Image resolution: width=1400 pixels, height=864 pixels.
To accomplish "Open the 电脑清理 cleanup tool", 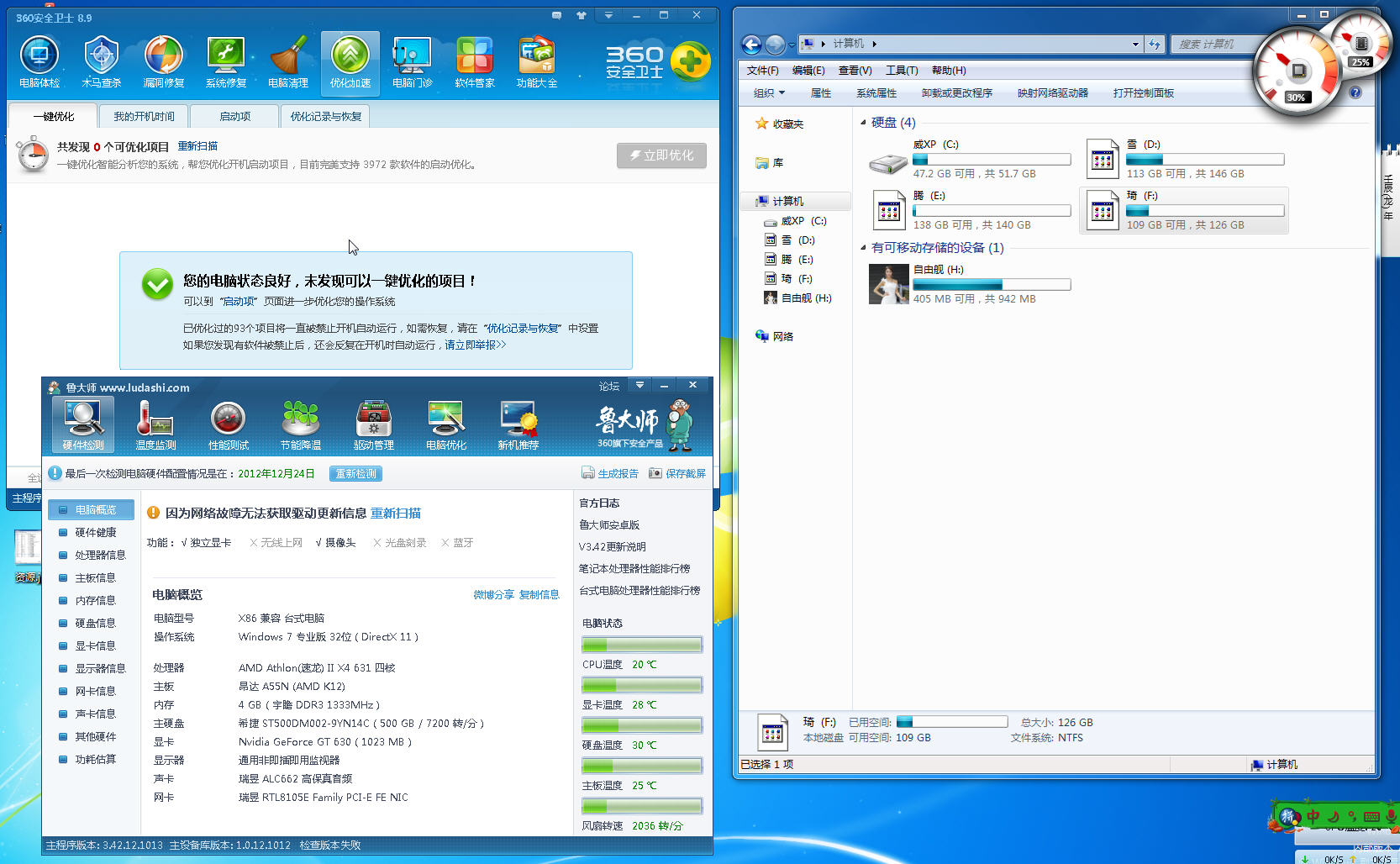I will click(x=288, y=59).
